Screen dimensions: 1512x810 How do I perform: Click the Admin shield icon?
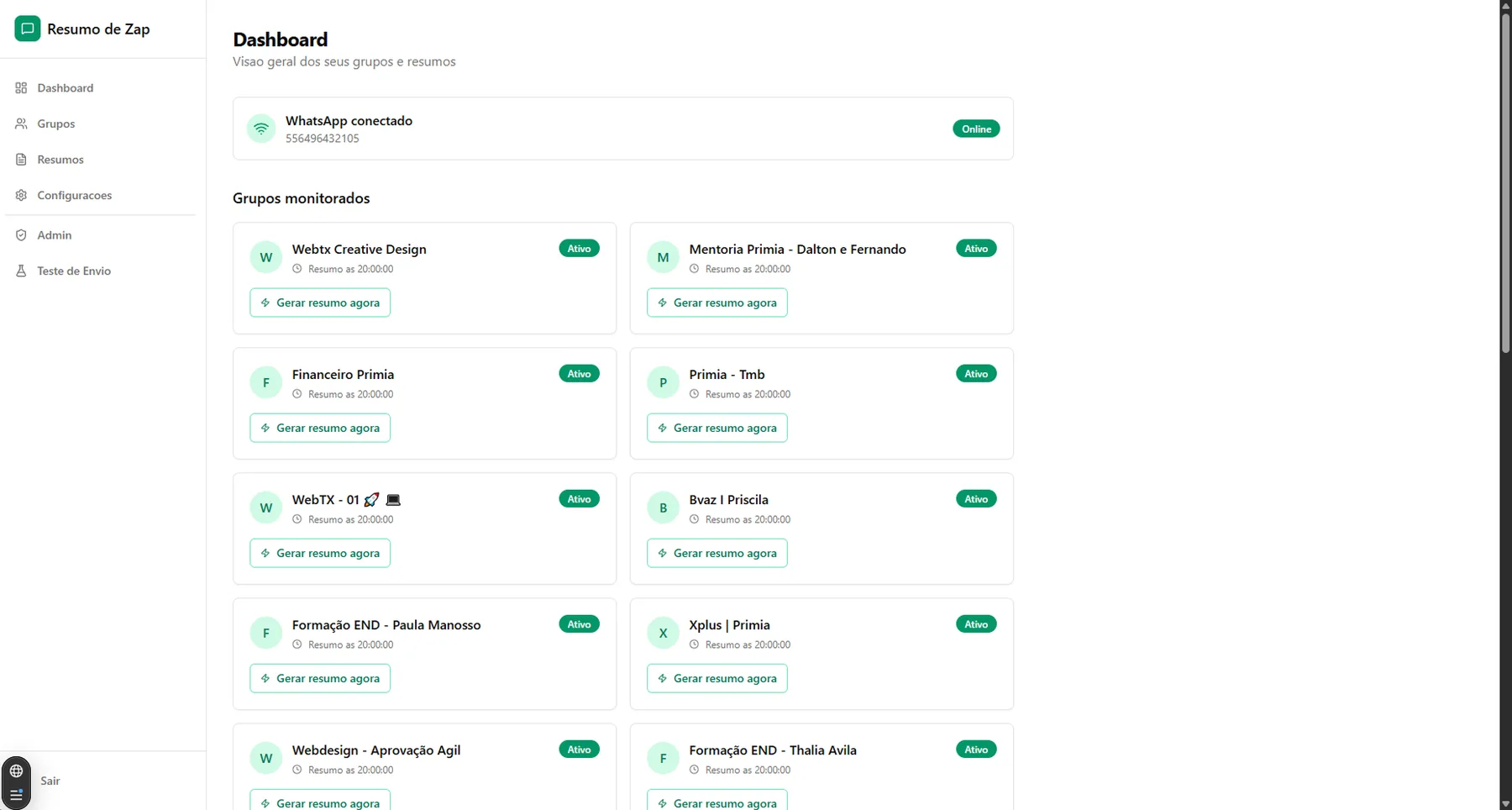pos(21,235)
